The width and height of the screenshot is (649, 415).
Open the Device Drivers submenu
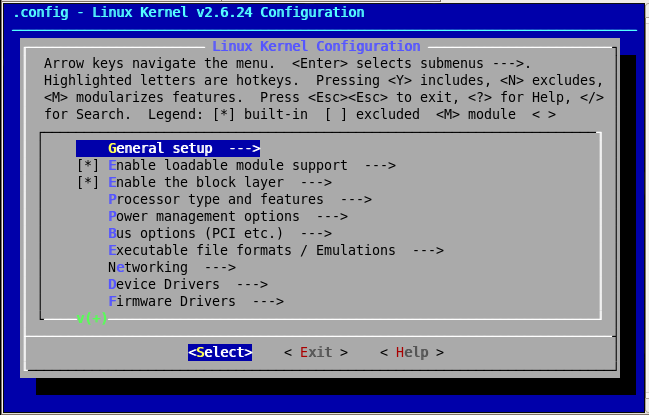[x=188, y=284]
